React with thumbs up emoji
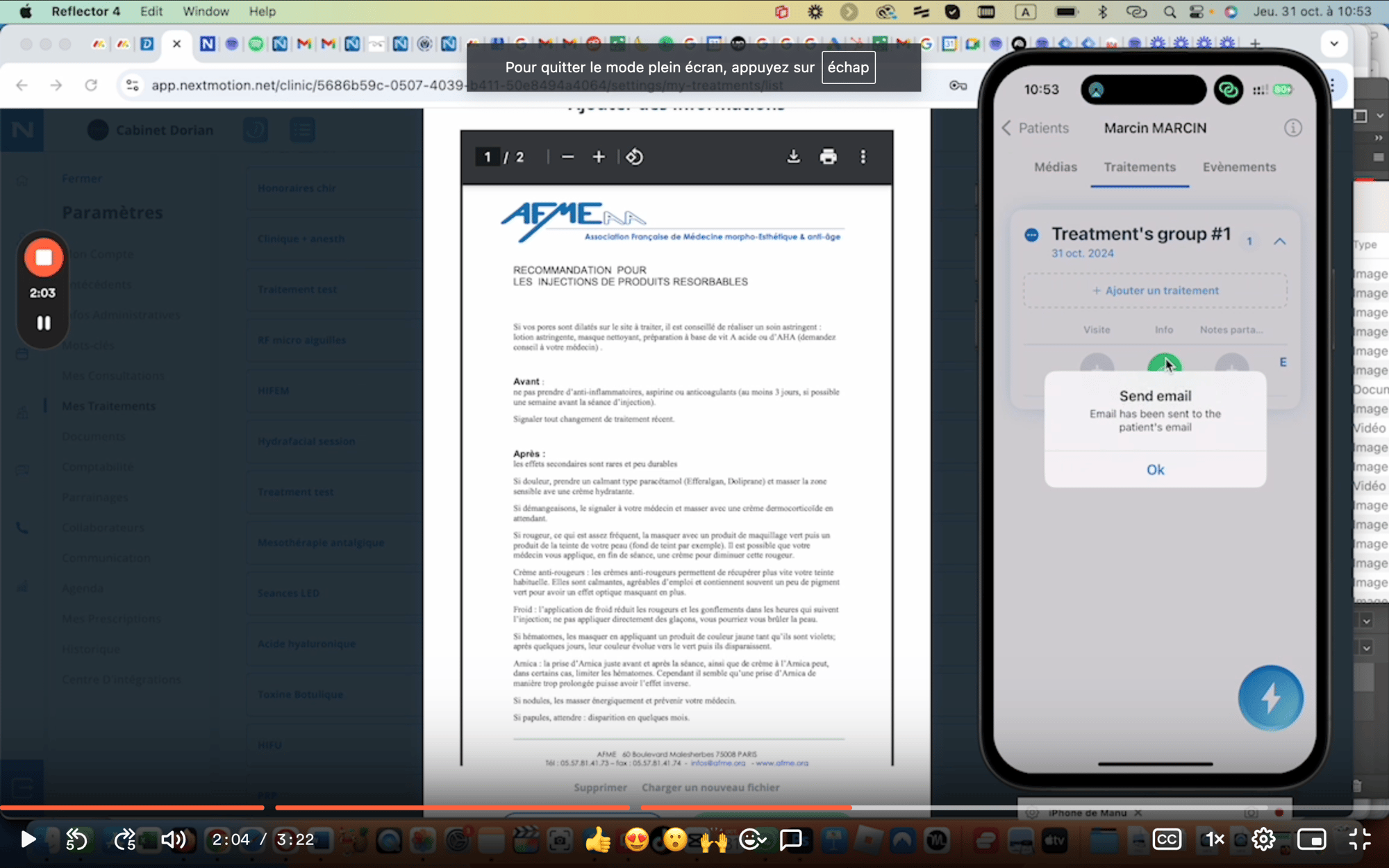The image size is (1389, 868). pyautogui.click(x=597, y=840)
